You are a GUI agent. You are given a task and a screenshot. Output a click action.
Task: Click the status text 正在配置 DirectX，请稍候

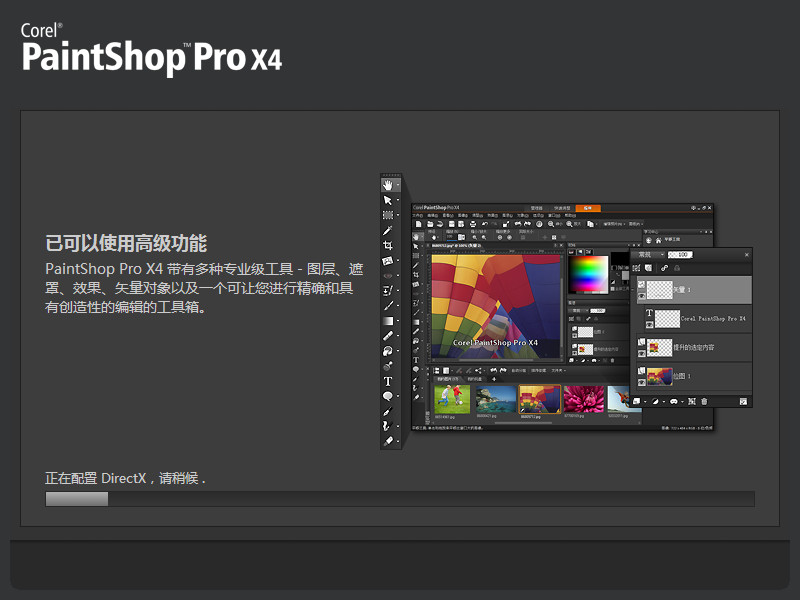coord(125,478)
